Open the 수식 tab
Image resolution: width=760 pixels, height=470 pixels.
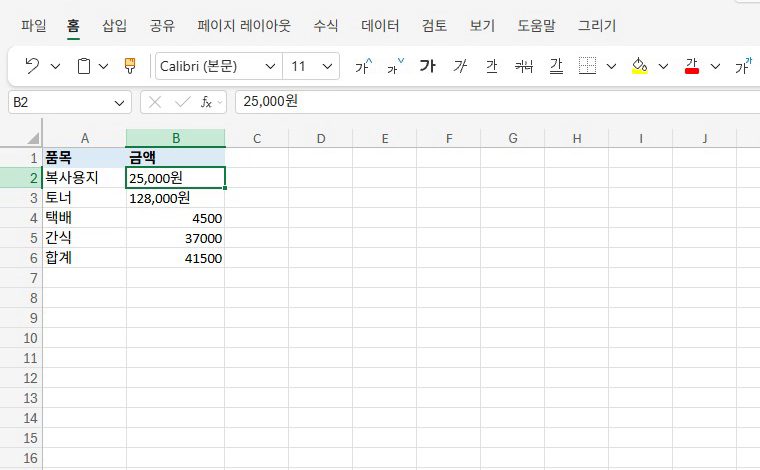[326, 25]
